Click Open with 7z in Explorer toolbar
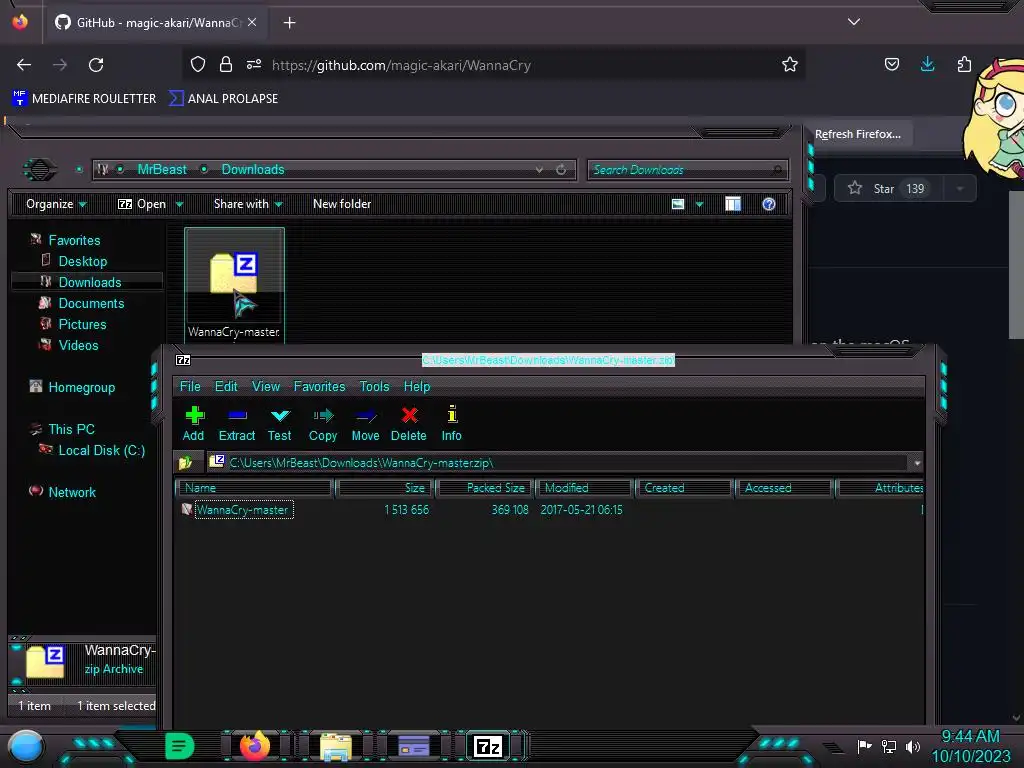 point(142,204)
